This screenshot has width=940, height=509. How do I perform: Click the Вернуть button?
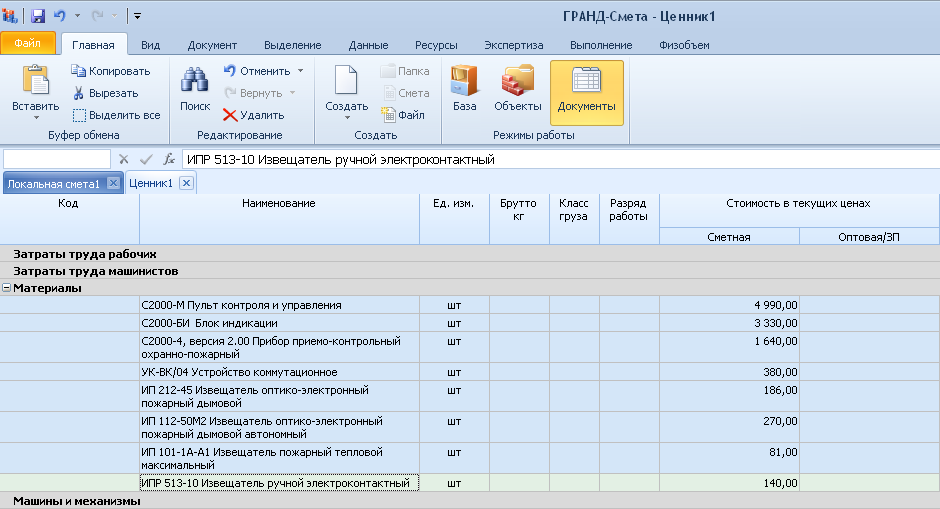[x=253, y=94]
